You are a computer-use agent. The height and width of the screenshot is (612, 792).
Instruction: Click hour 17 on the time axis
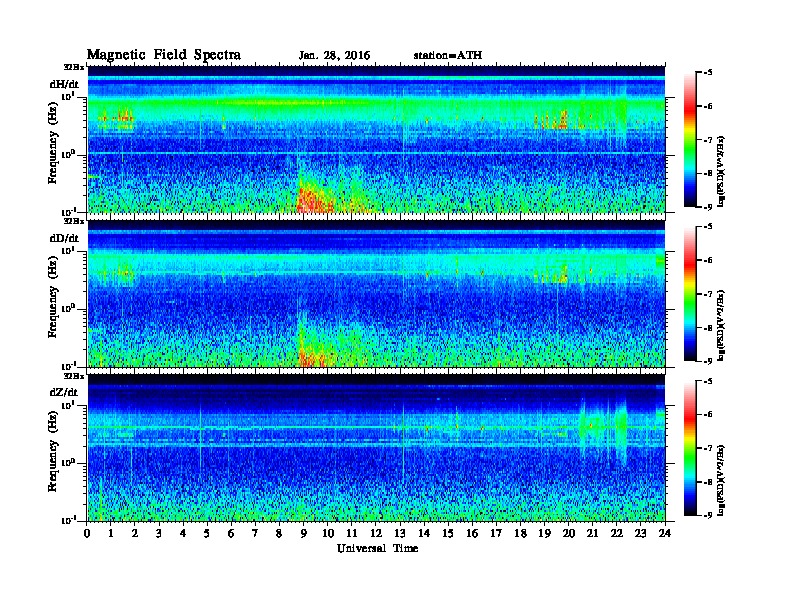coord(497,534)
